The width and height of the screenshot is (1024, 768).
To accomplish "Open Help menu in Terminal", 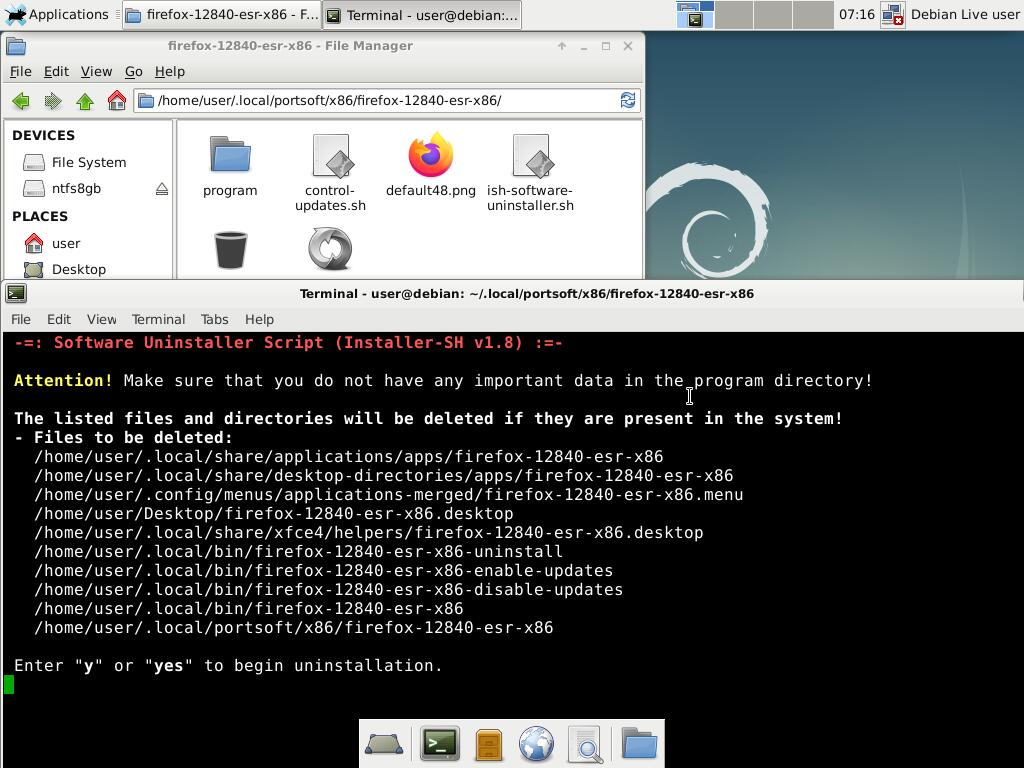I will 259,319.
